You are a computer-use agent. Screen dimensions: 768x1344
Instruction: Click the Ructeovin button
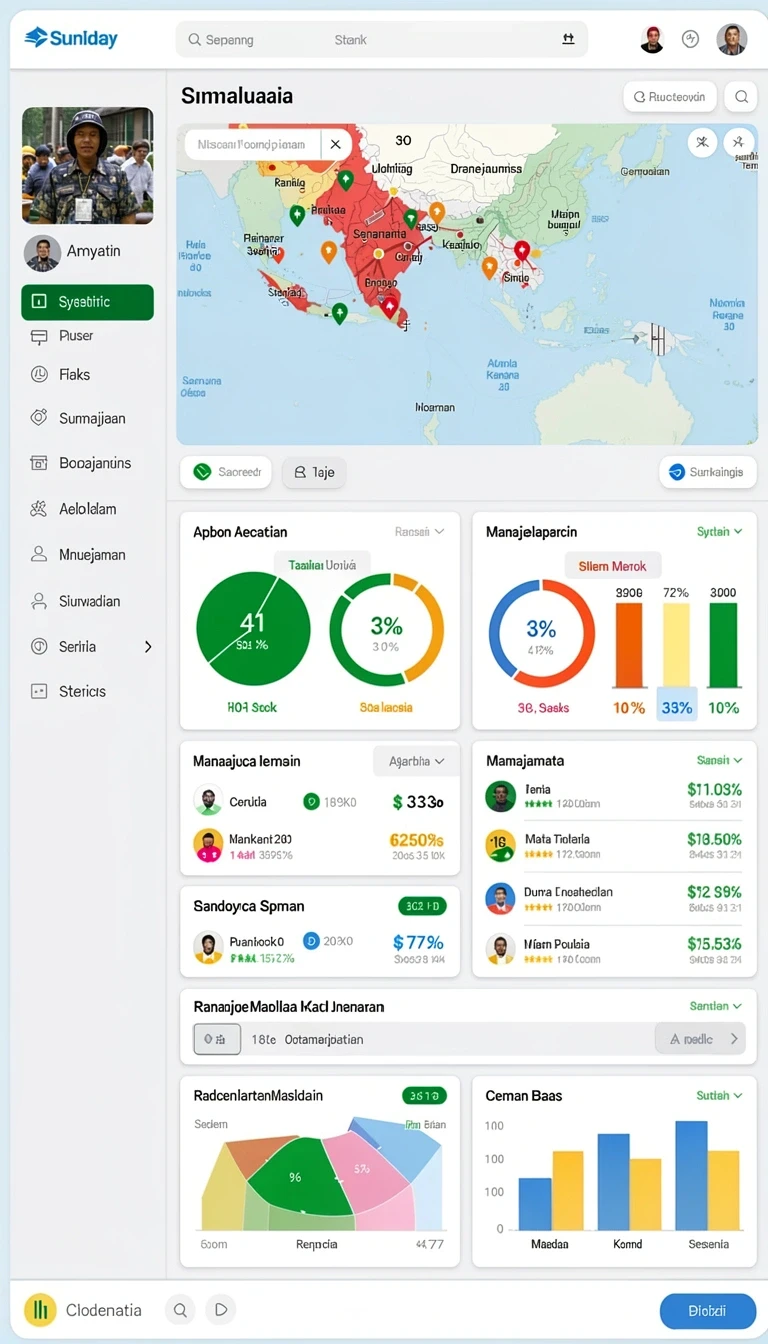click(669, 97)
